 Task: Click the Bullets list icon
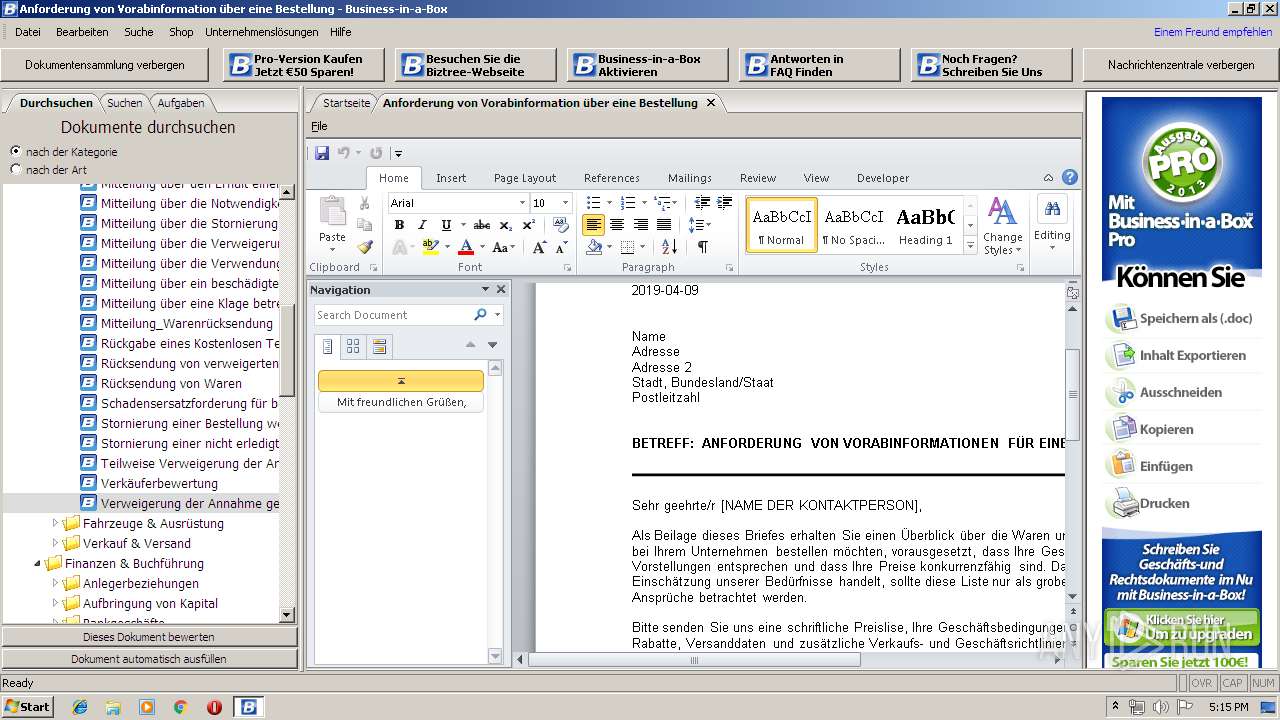coord(593,203)
